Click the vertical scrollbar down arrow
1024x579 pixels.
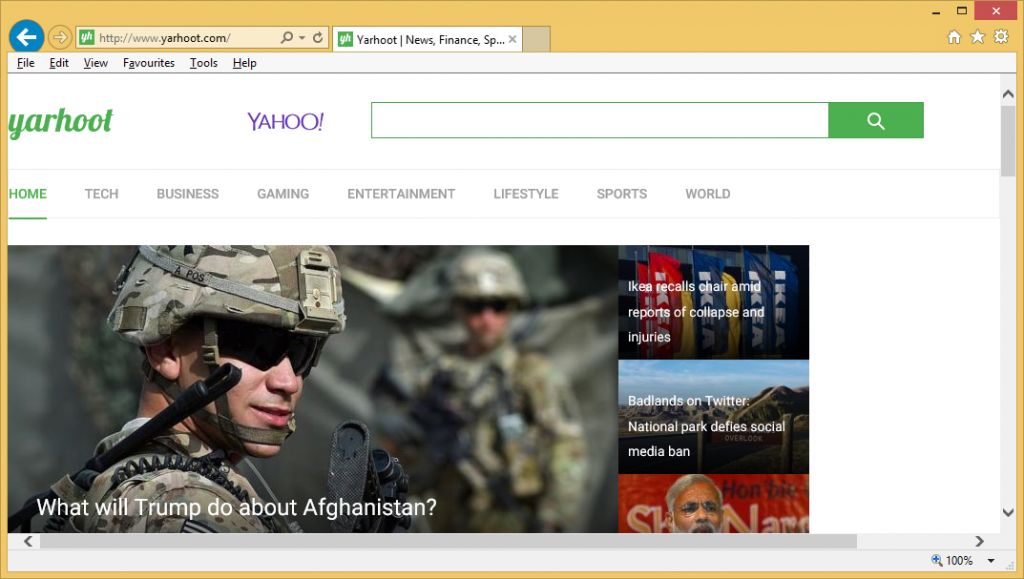tap(1008, 513)
